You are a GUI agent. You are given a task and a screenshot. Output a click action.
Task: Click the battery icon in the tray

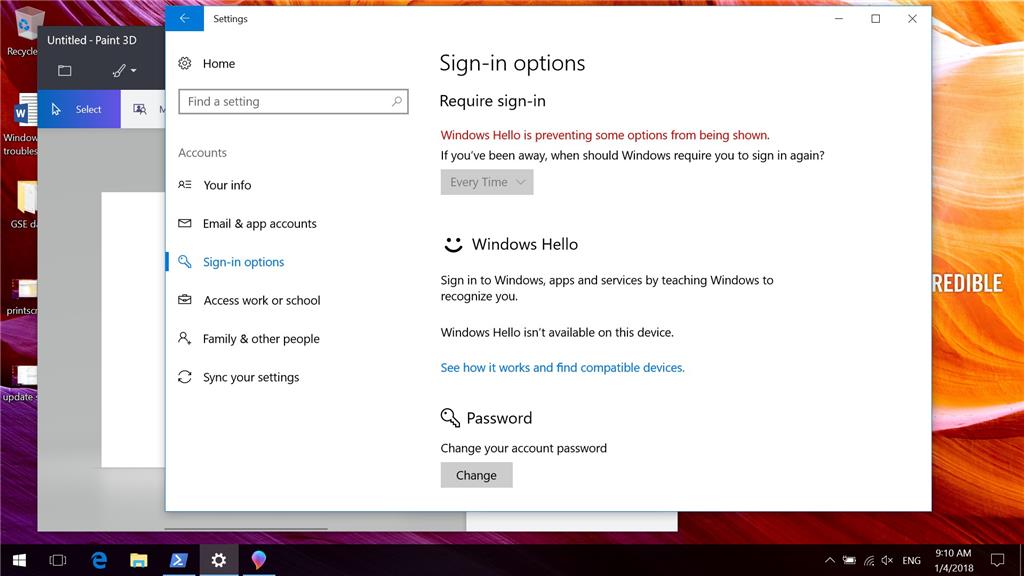pyautogui.click(x=849, y=560)
